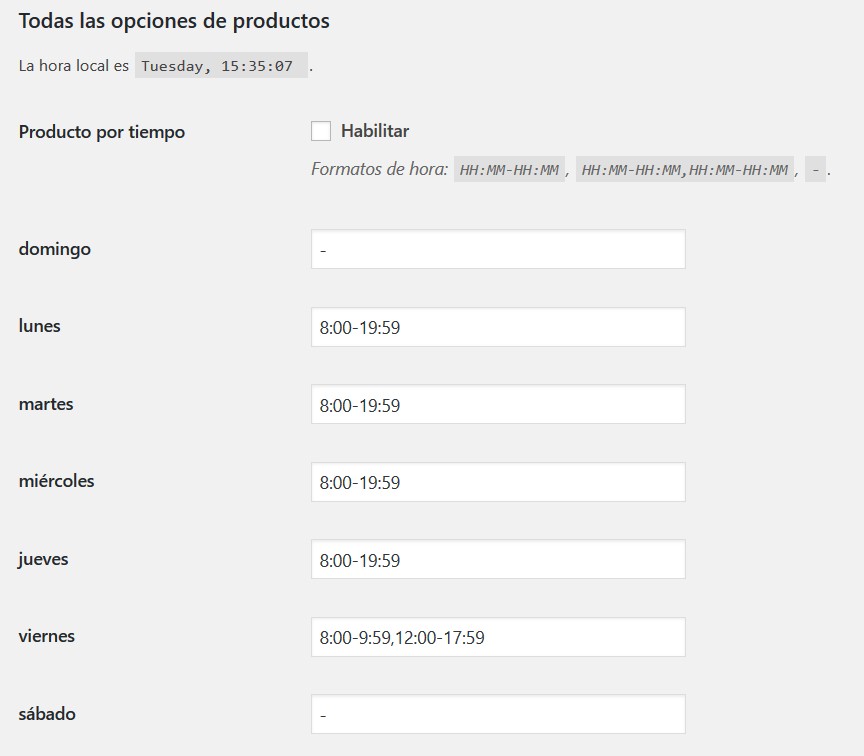This screenshot has height=756, width=864.
Task: Click the Todas las opciones de productos heading
Action: (174, 21)
